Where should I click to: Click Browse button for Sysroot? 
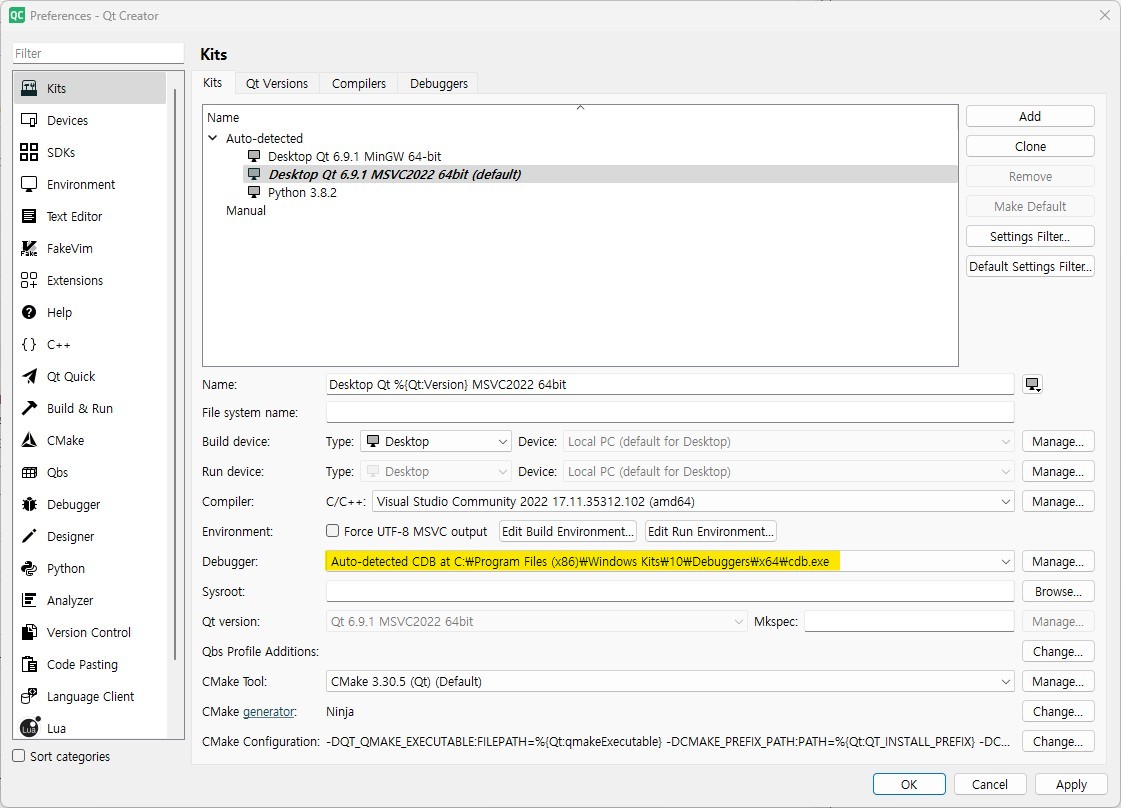[1058, 591]
